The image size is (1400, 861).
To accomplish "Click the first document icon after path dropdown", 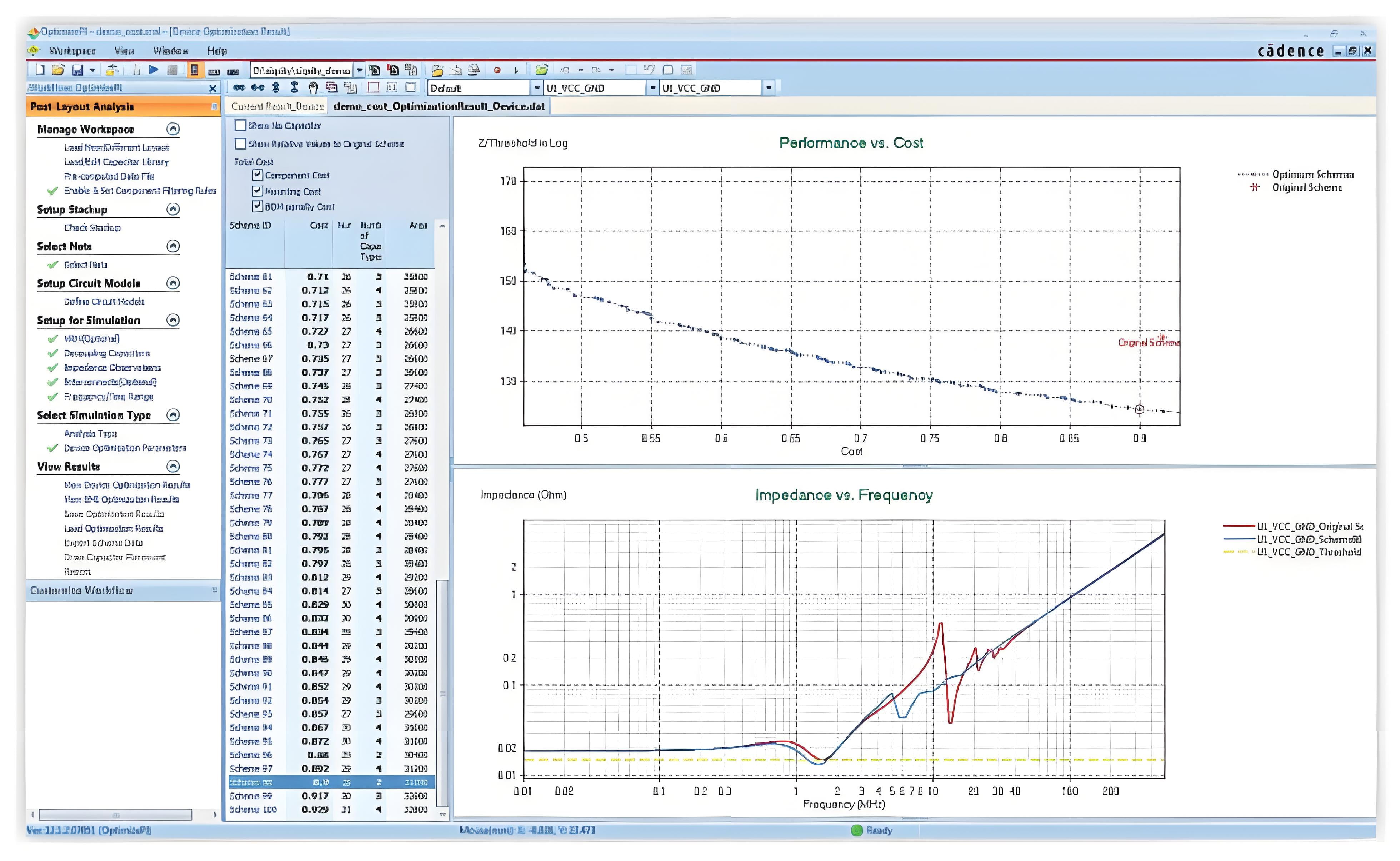I will [374, 70].
